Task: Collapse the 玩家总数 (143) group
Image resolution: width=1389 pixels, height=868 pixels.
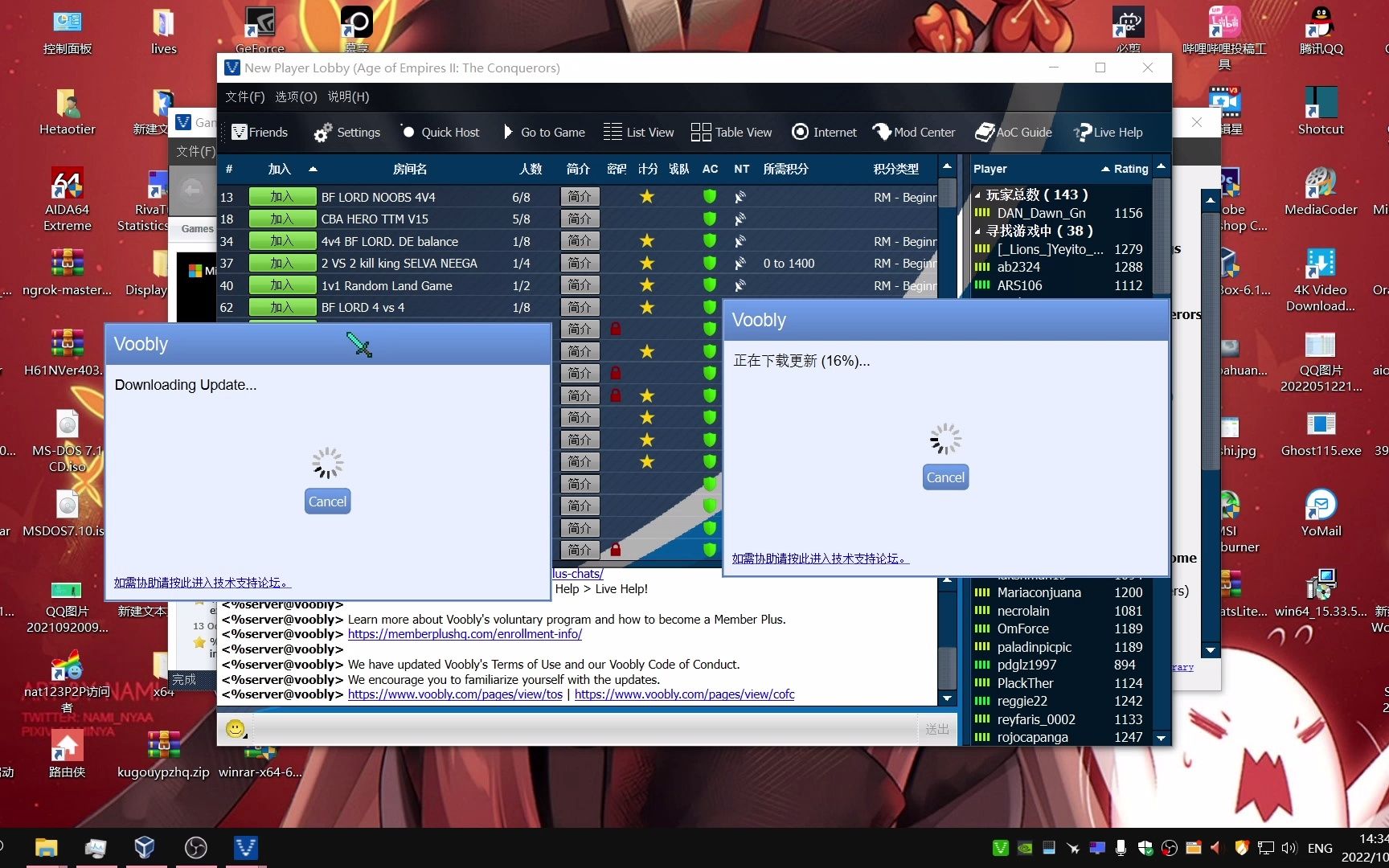Action: point(977,194)
